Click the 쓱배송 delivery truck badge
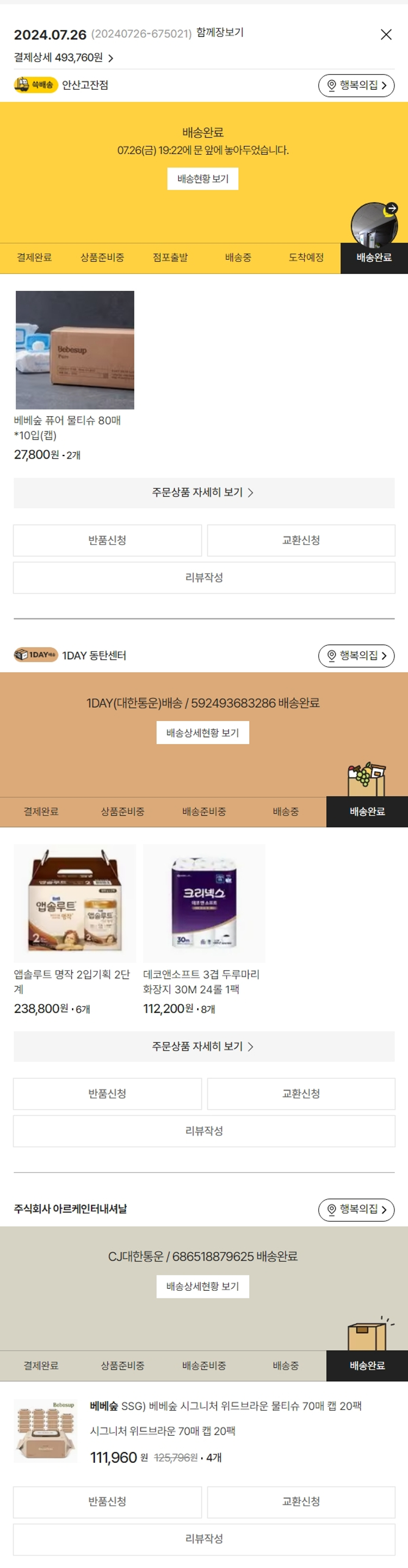The image size is (408, 1568). tap(36, 84)
